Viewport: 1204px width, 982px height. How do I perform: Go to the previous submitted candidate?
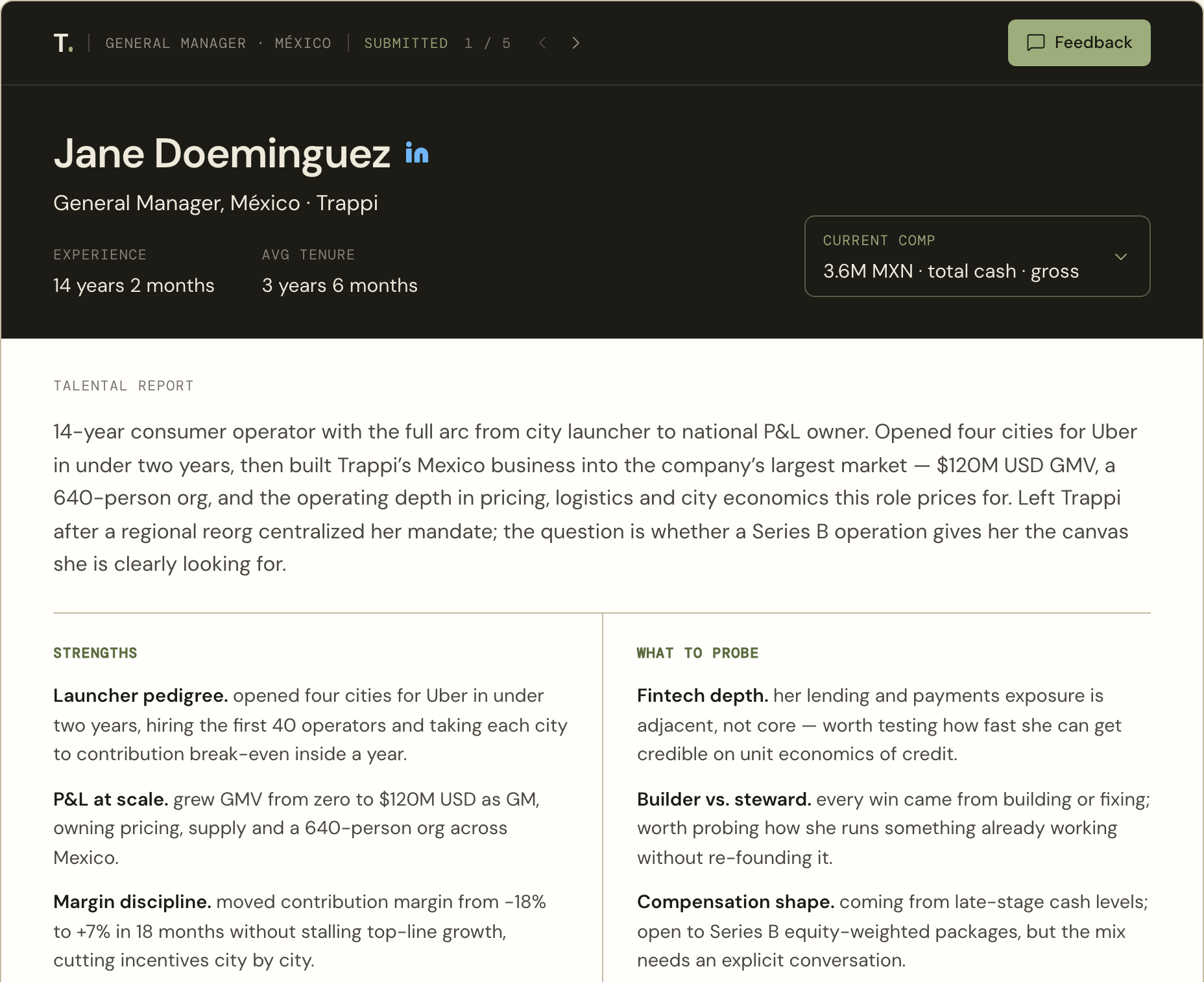pos(543,43)
